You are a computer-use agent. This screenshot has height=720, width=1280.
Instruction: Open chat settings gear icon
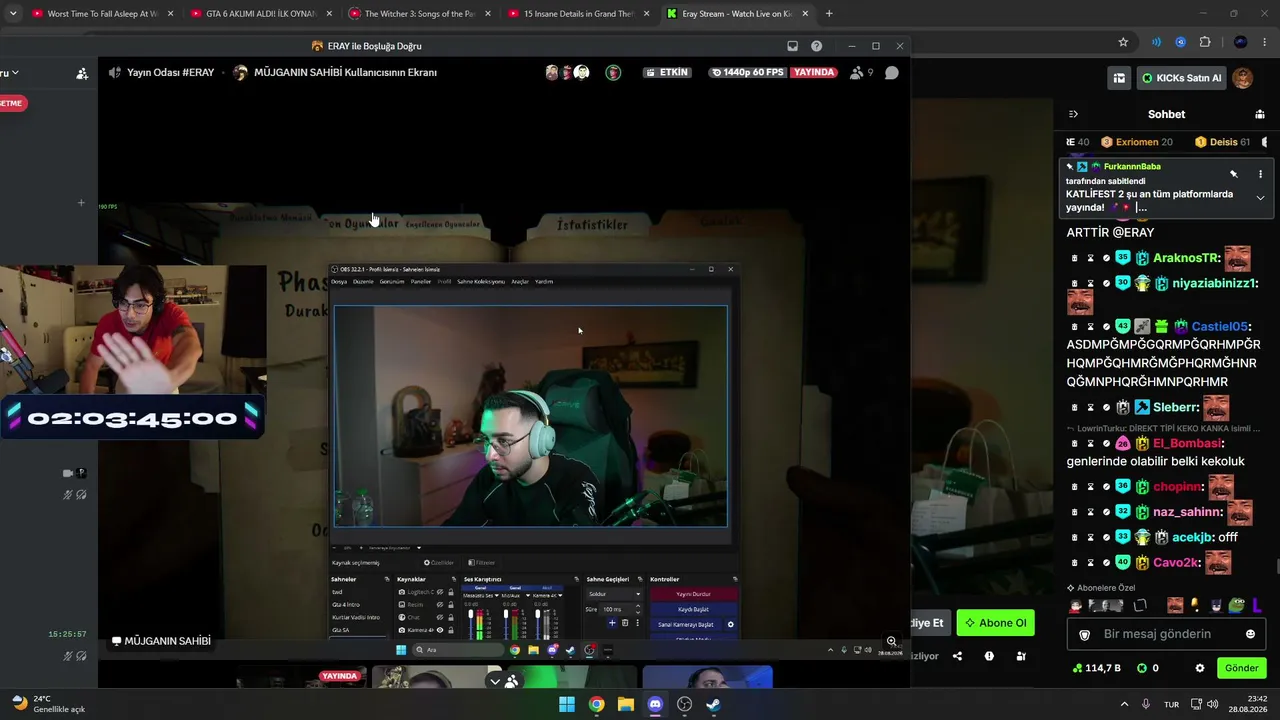coord(1200,668)
